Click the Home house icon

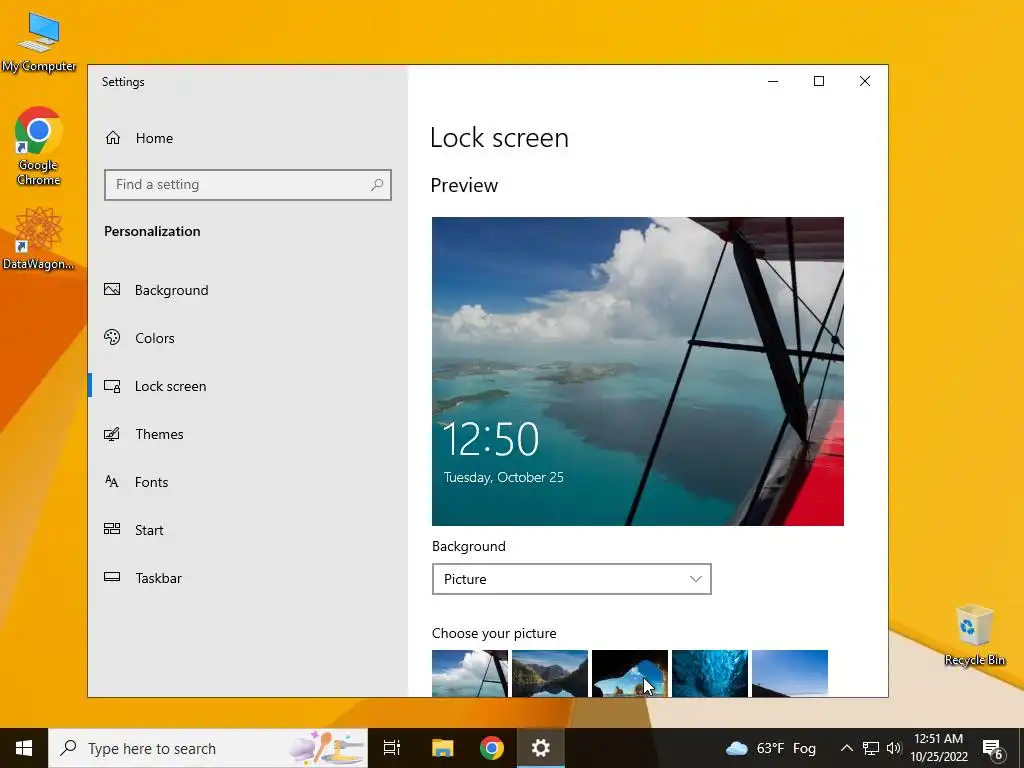click(x=113, y=138)
